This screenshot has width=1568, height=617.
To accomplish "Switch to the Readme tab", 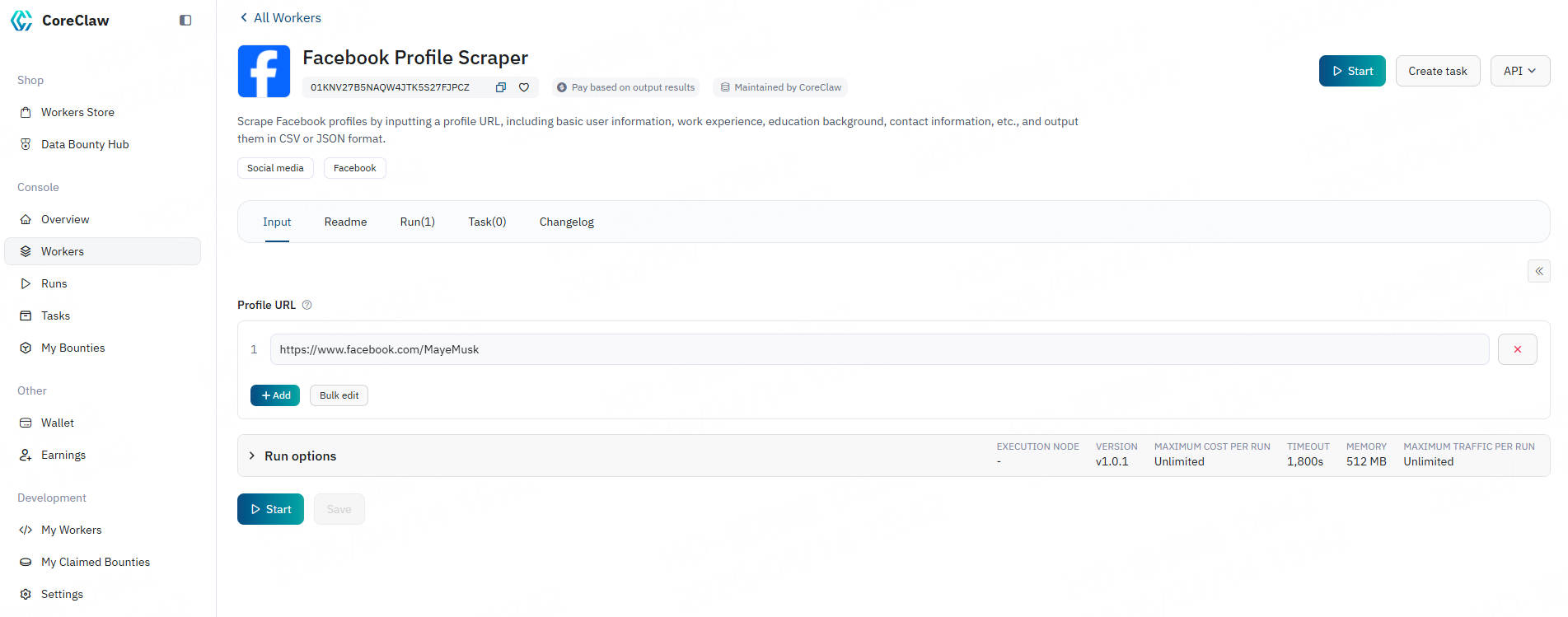I will point(345,222).
